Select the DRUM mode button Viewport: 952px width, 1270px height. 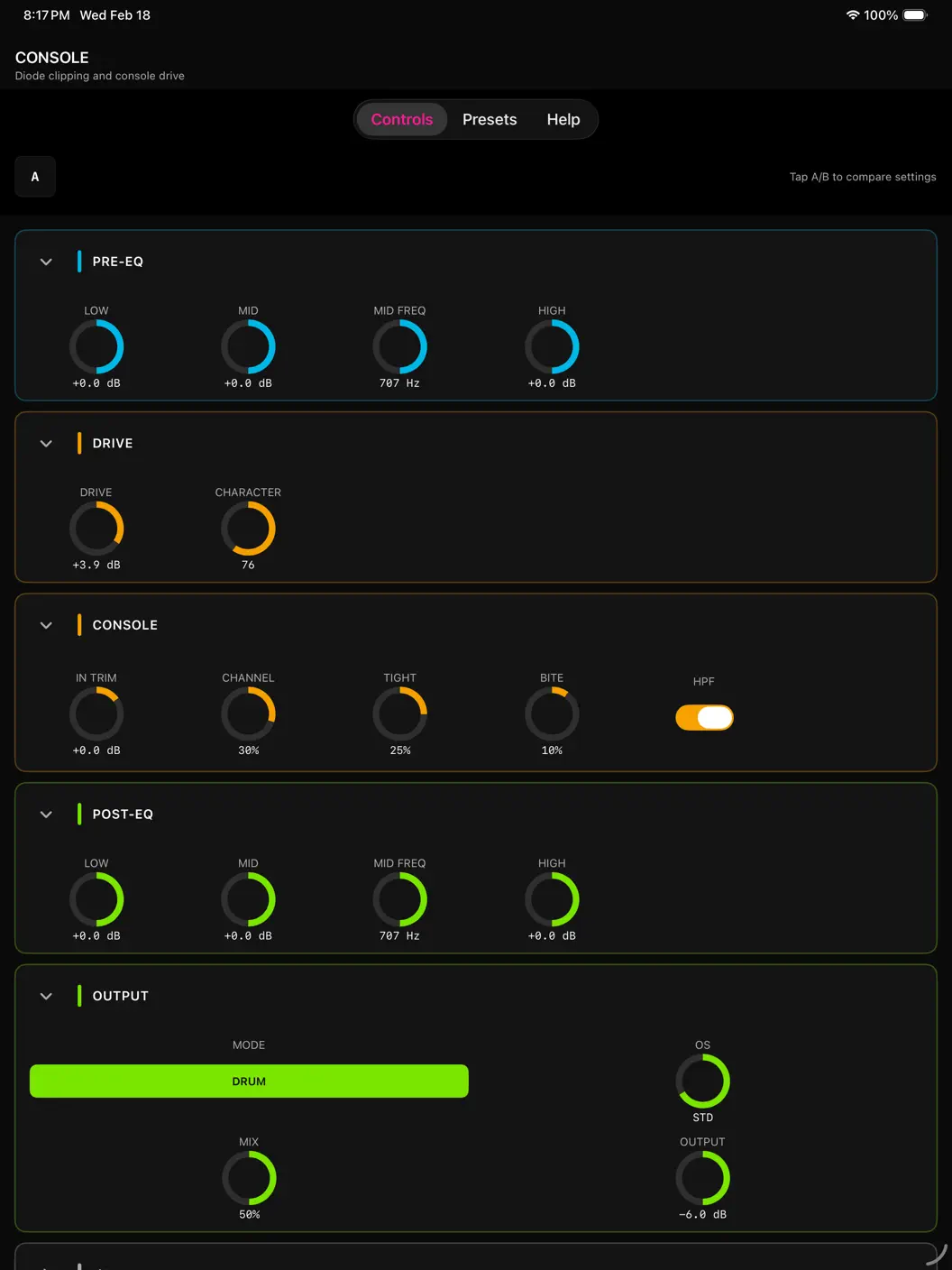pos(249,1081)
